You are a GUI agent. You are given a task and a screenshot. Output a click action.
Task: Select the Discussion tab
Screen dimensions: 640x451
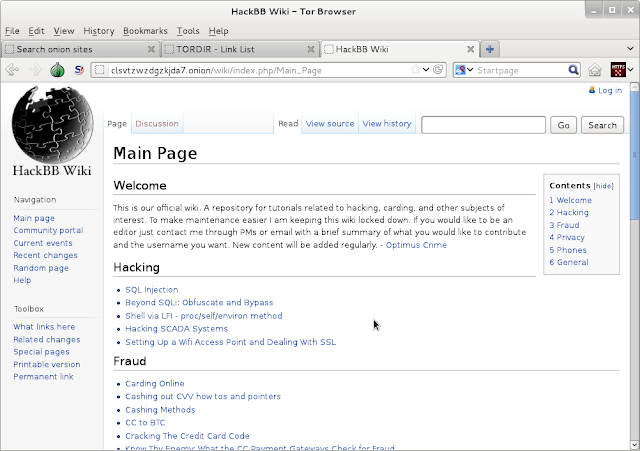[x=157, y=124]
